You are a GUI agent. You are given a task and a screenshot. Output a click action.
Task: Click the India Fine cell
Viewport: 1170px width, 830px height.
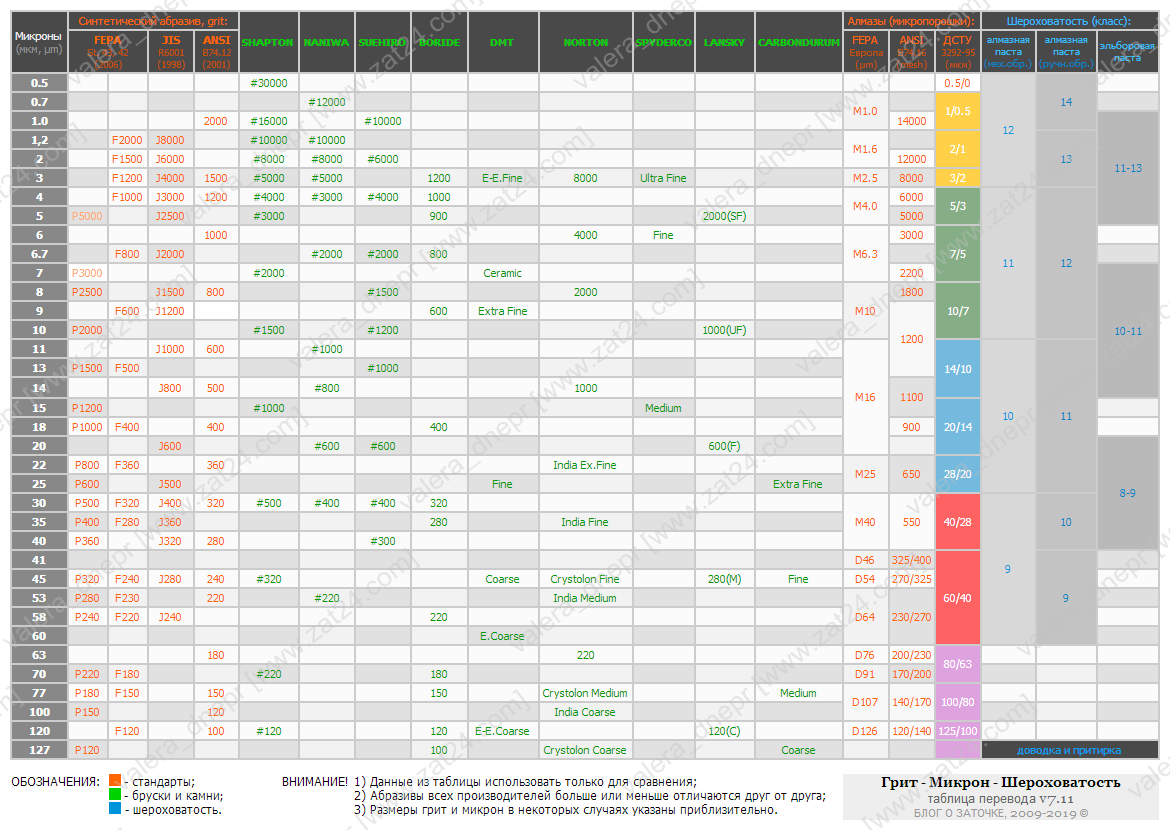(585, 522)
